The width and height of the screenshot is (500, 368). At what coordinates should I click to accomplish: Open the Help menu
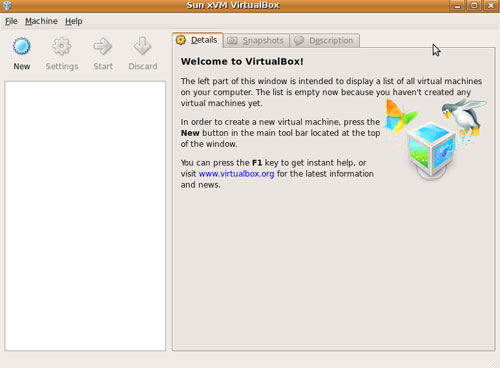coord(74,21)
